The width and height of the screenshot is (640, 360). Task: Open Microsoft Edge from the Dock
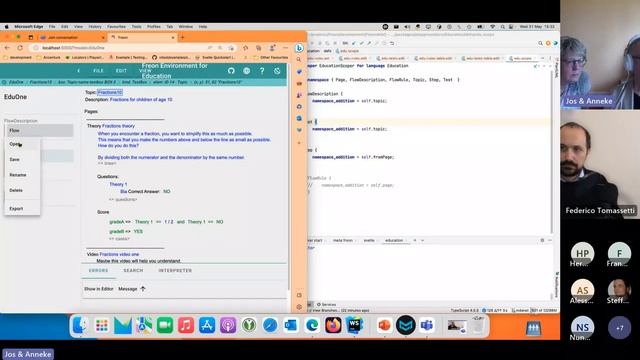coord(312,326)
